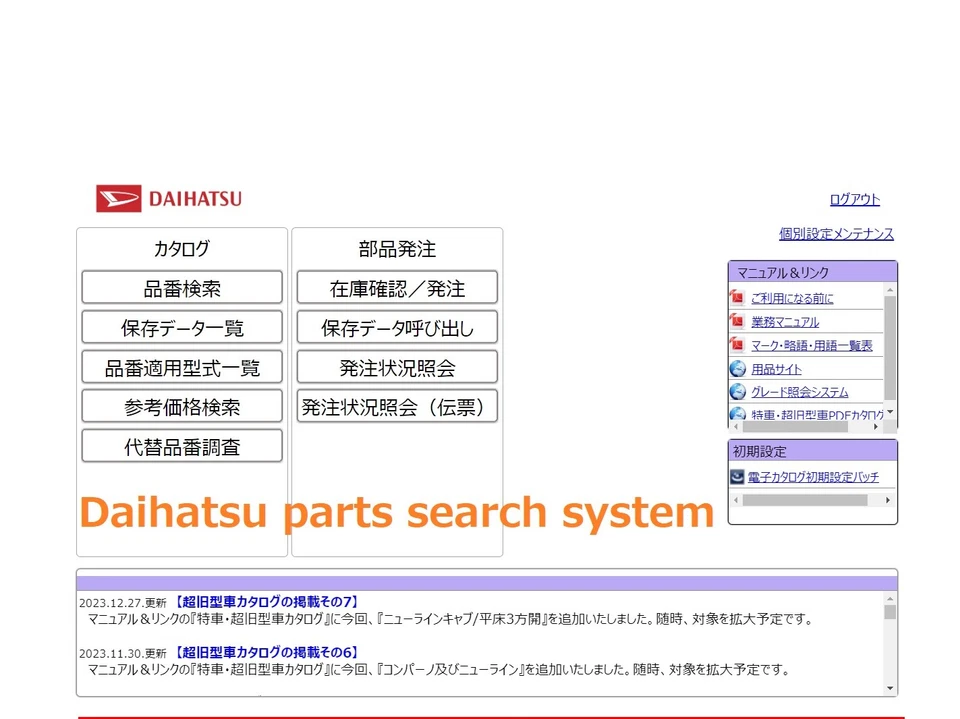
Task: Click 在庫確認／発注 under 部品発注
Action: point(396,287)
